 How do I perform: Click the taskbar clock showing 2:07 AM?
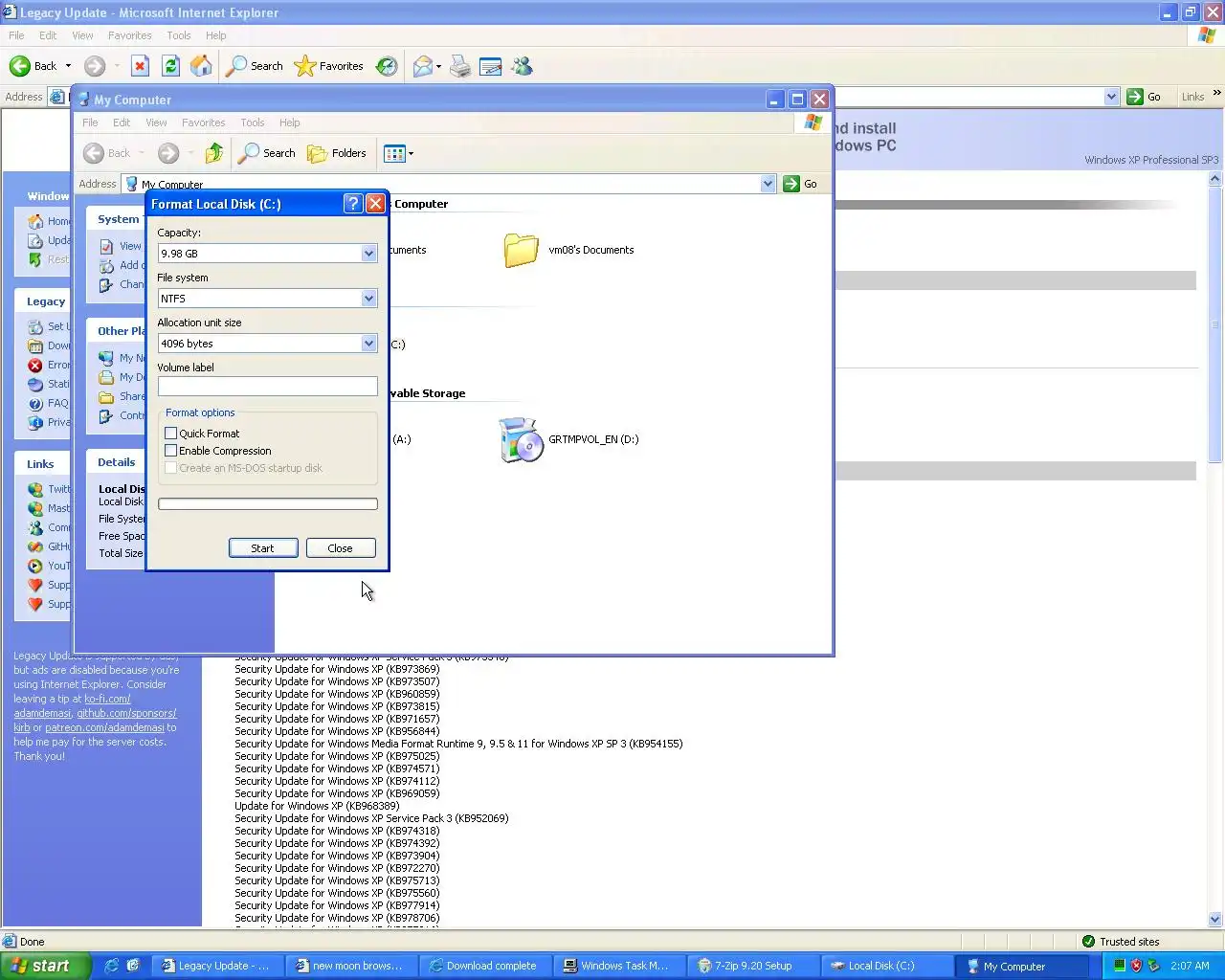click(x=1190, y=966)
